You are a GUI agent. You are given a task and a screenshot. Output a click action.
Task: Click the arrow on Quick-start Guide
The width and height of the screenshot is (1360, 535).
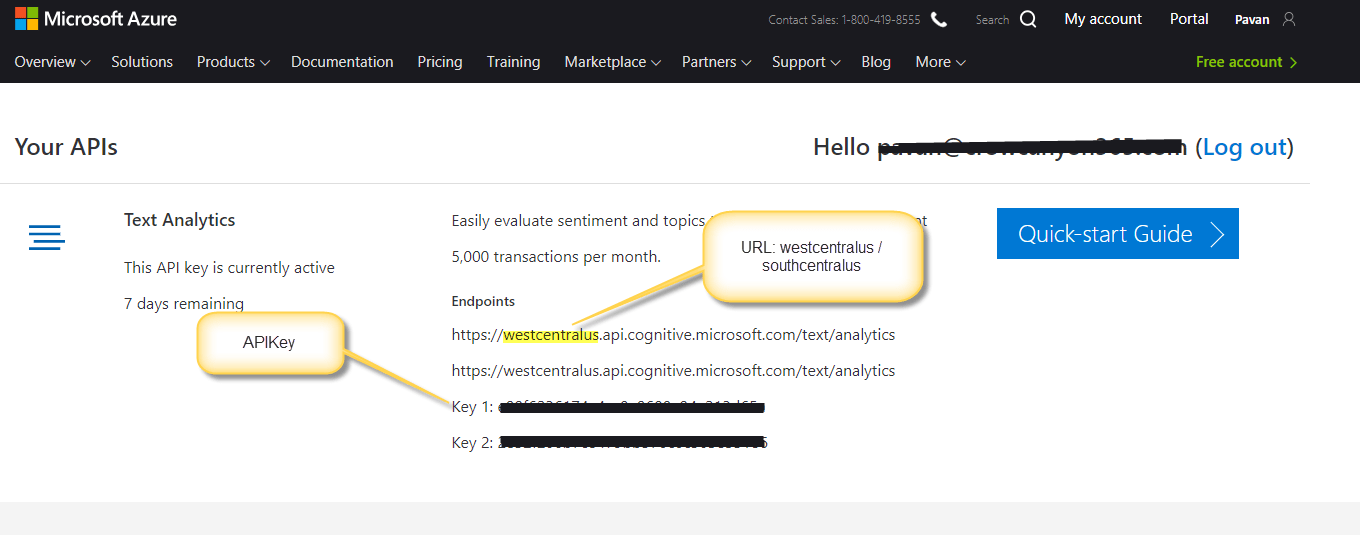(1217, 234)
